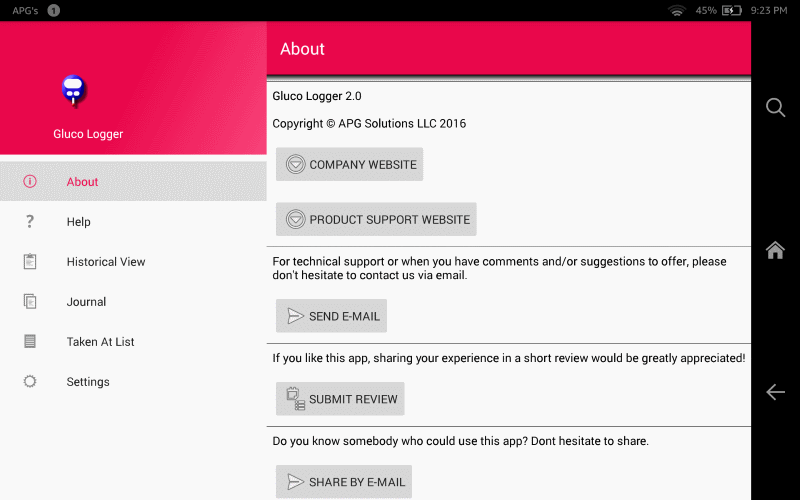This screenshot has width=800, height=500.
Task: Click the Journal pages icon
Action: click(x=30, y=302)
